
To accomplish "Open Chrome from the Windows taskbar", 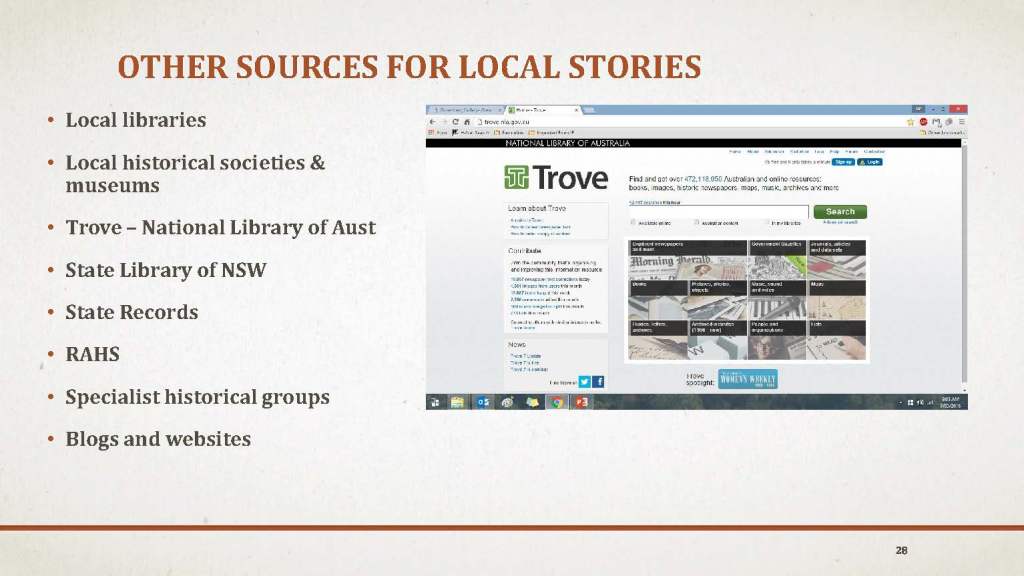I will 558,402.
